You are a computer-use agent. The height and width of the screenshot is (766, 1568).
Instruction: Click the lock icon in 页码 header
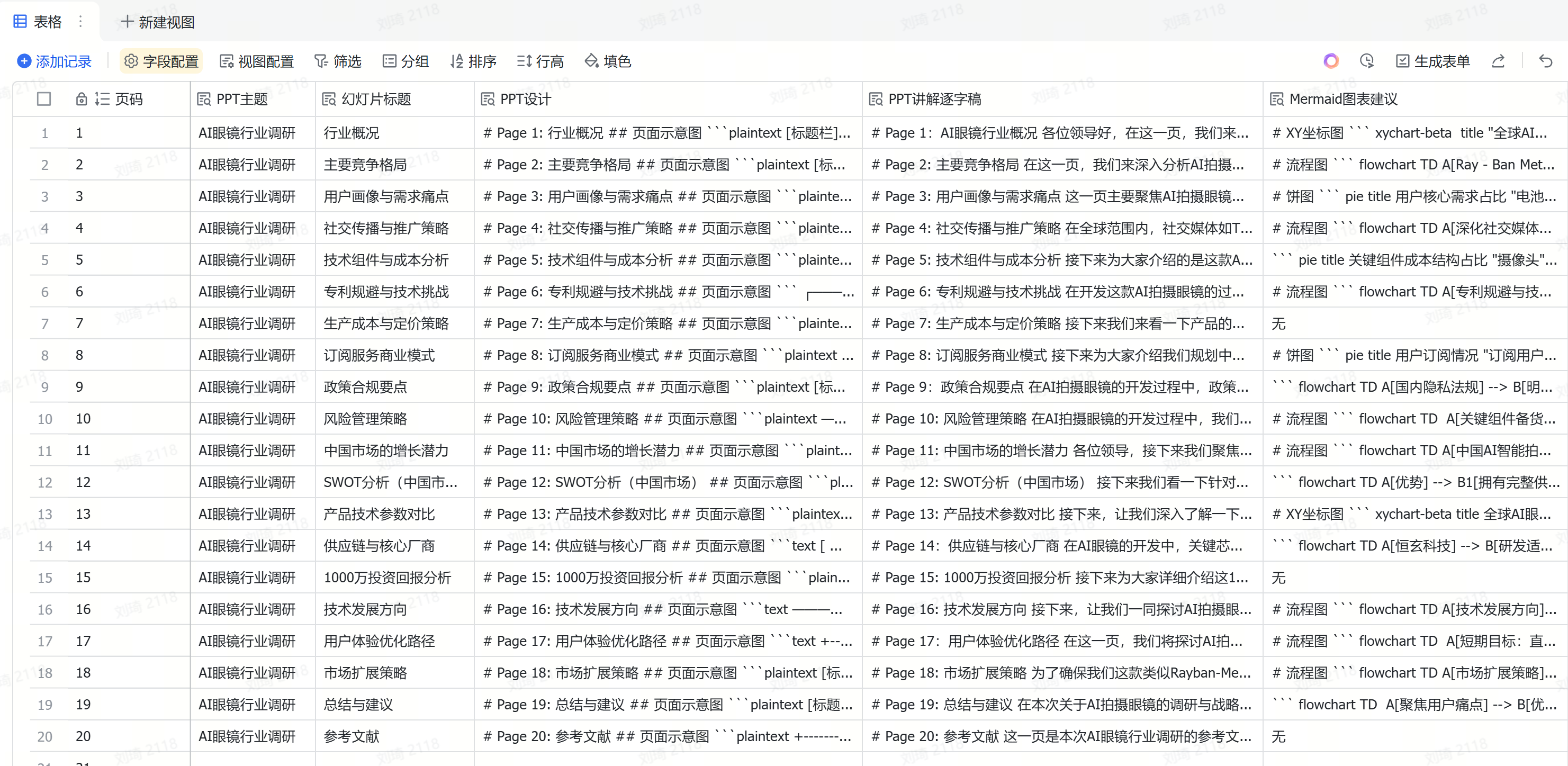(81, 99)
